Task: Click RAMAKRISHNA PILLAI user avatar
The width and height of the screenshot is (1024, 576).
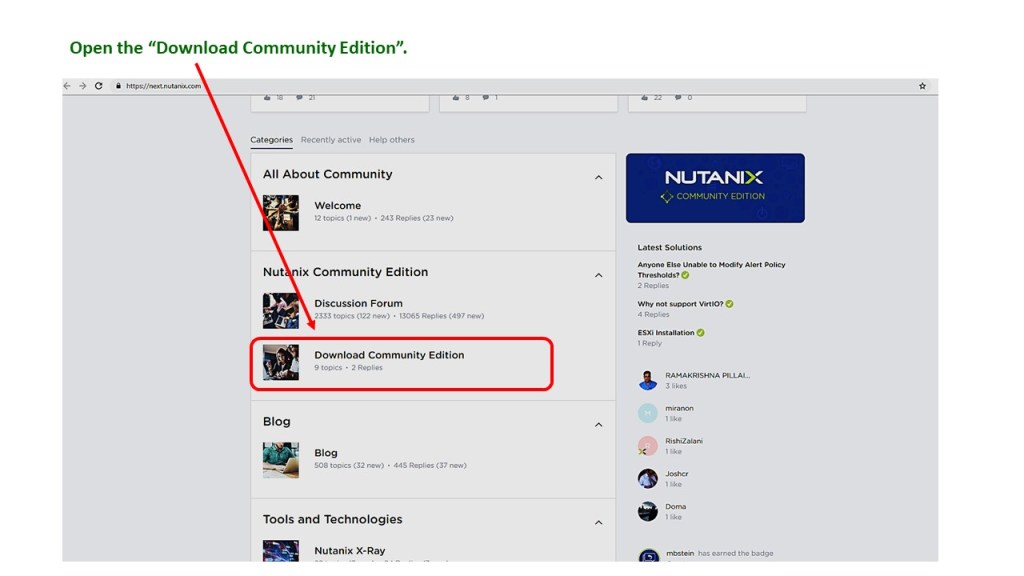Action: click(x=648, y=380)
